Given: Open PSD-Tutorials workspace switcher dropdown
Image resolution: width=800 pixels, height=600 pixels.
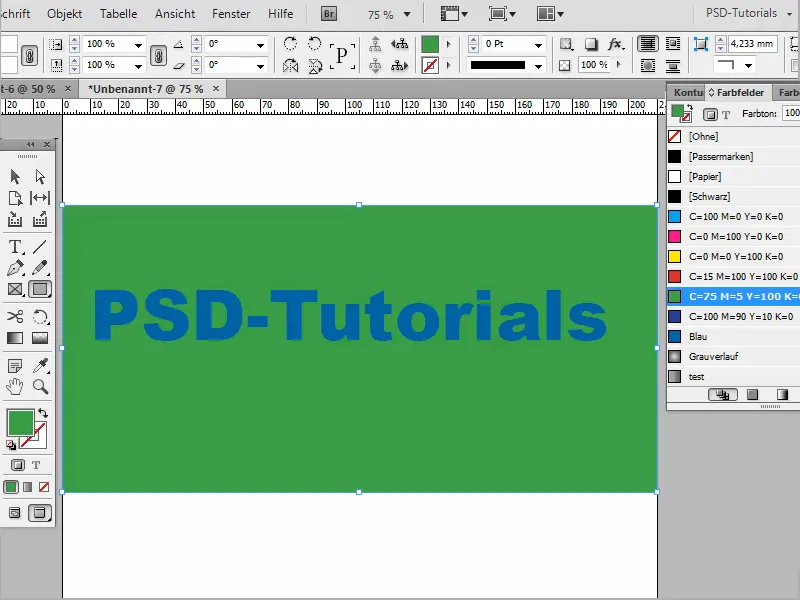Looking at the screenshot, I should point(748,13).
